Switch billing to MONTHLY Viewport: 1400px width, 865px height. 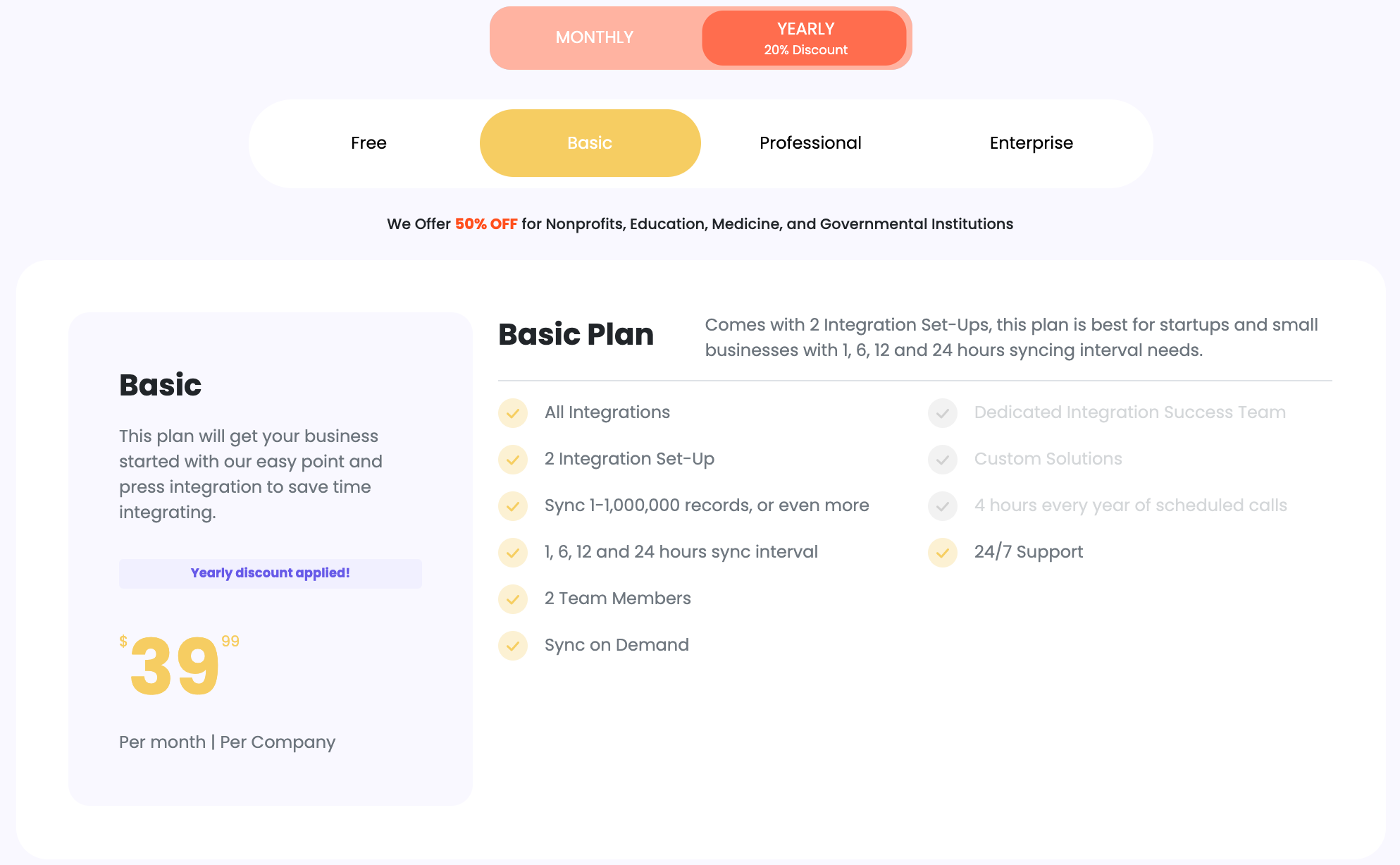(x=595, y=38)
